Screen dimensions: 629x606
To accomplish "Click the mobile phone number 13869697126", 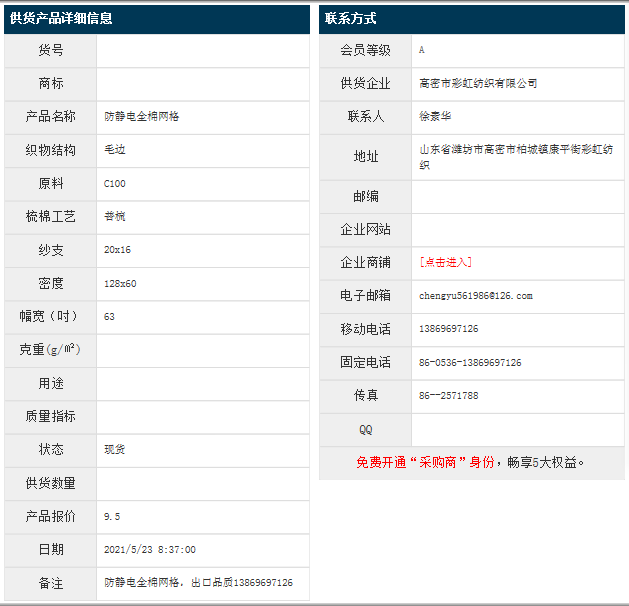I will tap(448, 329).
